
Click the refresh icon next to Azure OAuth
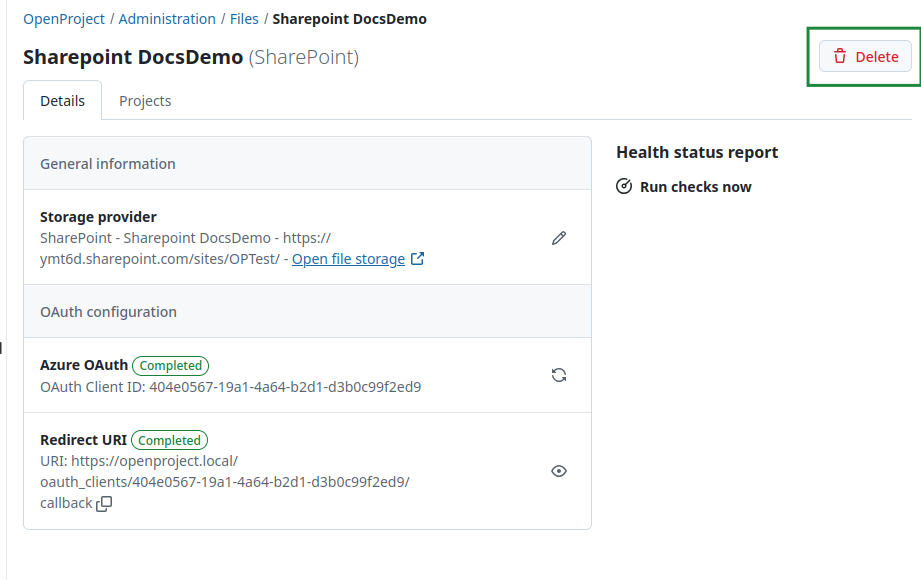coord(558,374)
